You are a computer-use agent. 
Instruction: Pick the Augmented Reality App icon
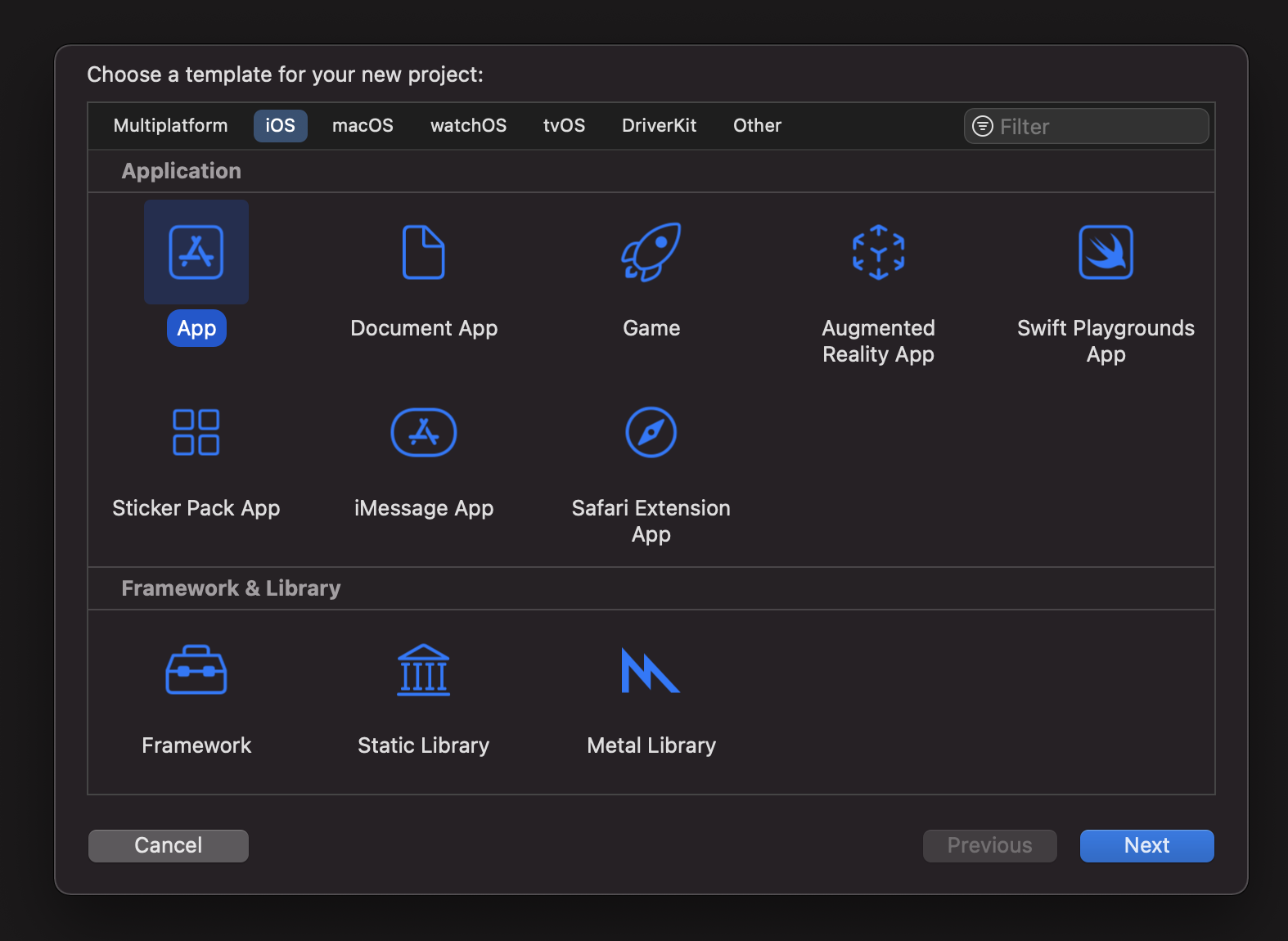pos(878,252)
